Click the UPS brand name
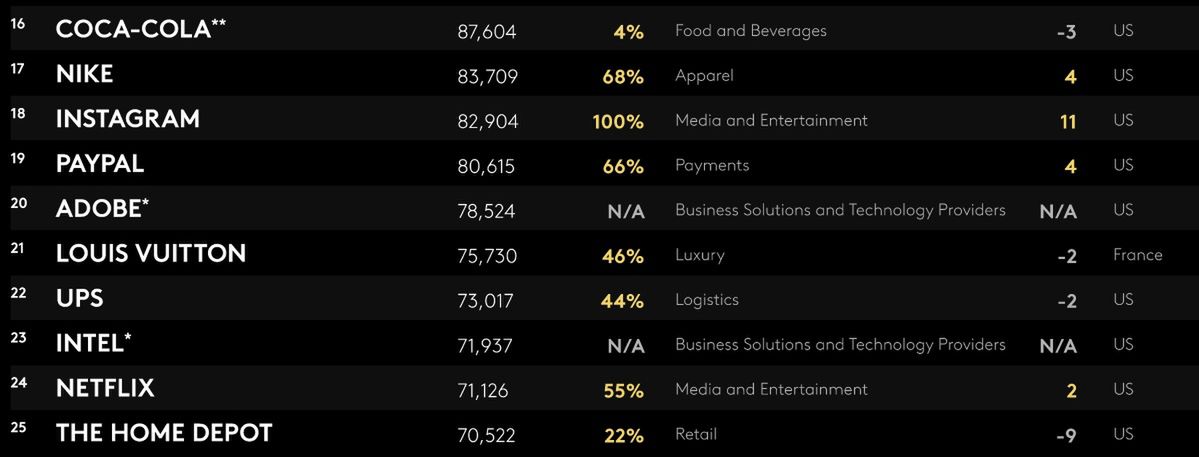The height and width of the screenshot is (457, 1199). tap(79, 299)
